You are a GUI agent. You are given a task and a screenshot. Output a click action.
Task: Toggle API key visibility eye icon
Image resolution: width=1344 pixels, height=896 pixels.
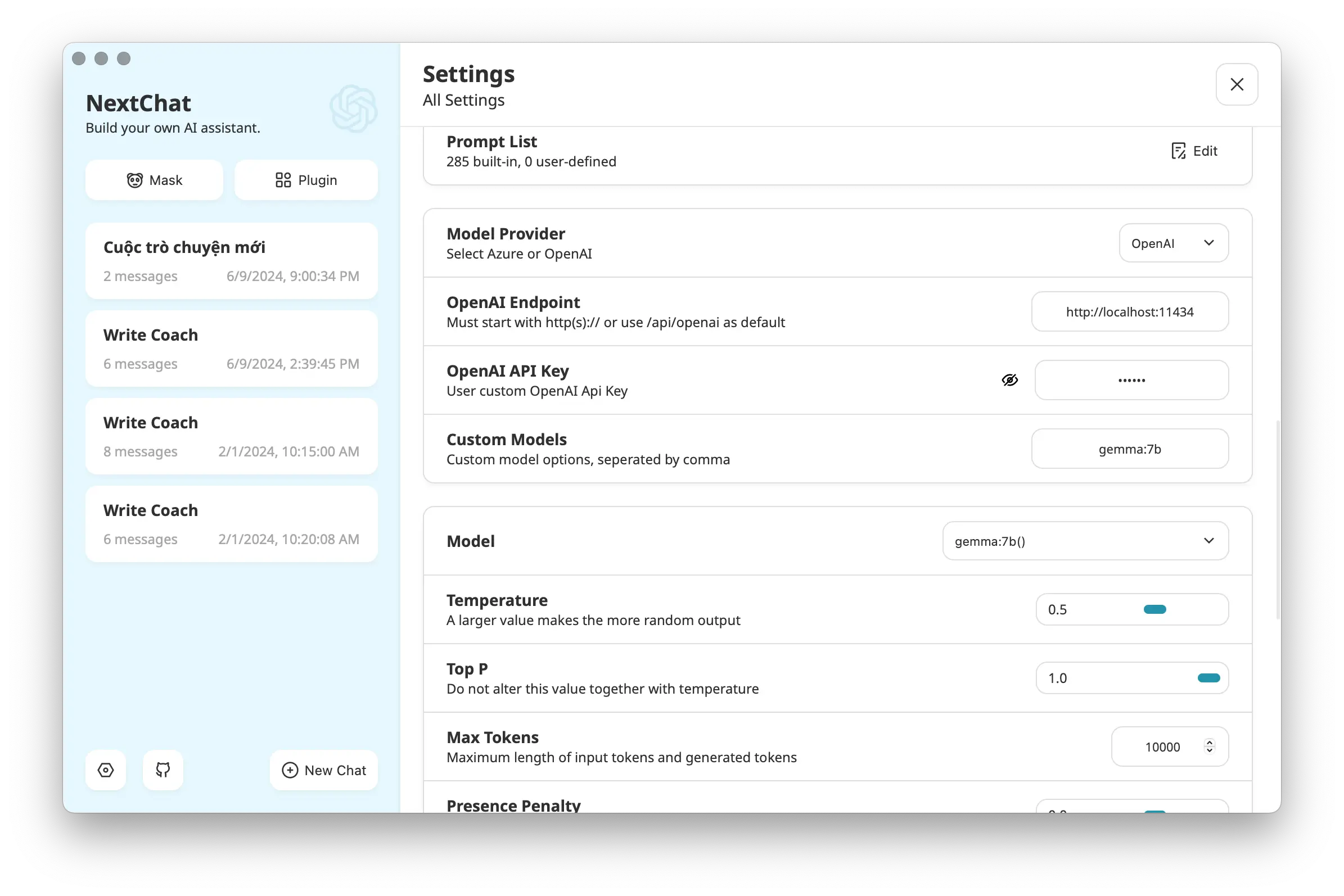pos(1009,380)
